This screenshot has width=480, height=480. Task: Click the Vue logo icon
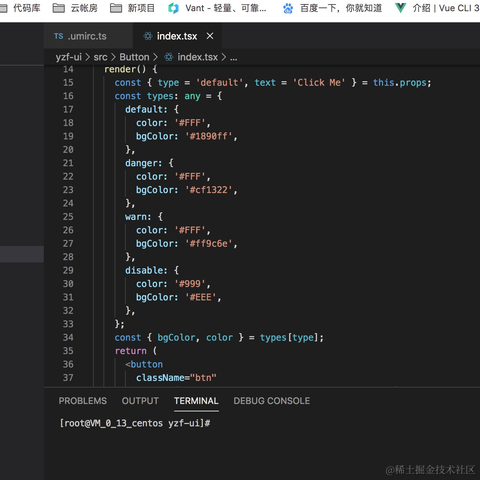[400, 8]
